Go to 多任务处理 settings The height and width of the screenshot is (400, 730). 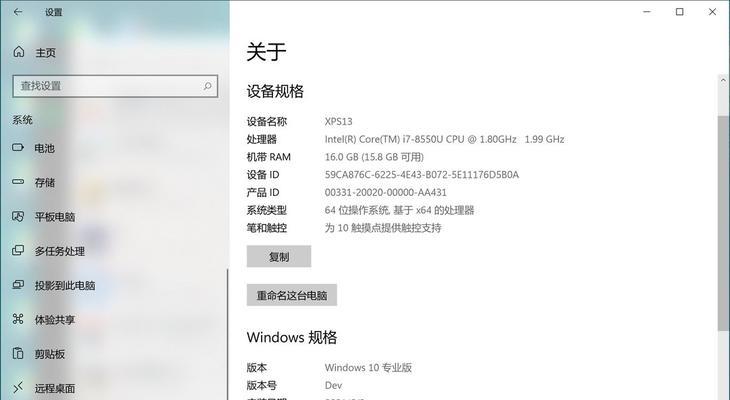(x=60, y=251)
